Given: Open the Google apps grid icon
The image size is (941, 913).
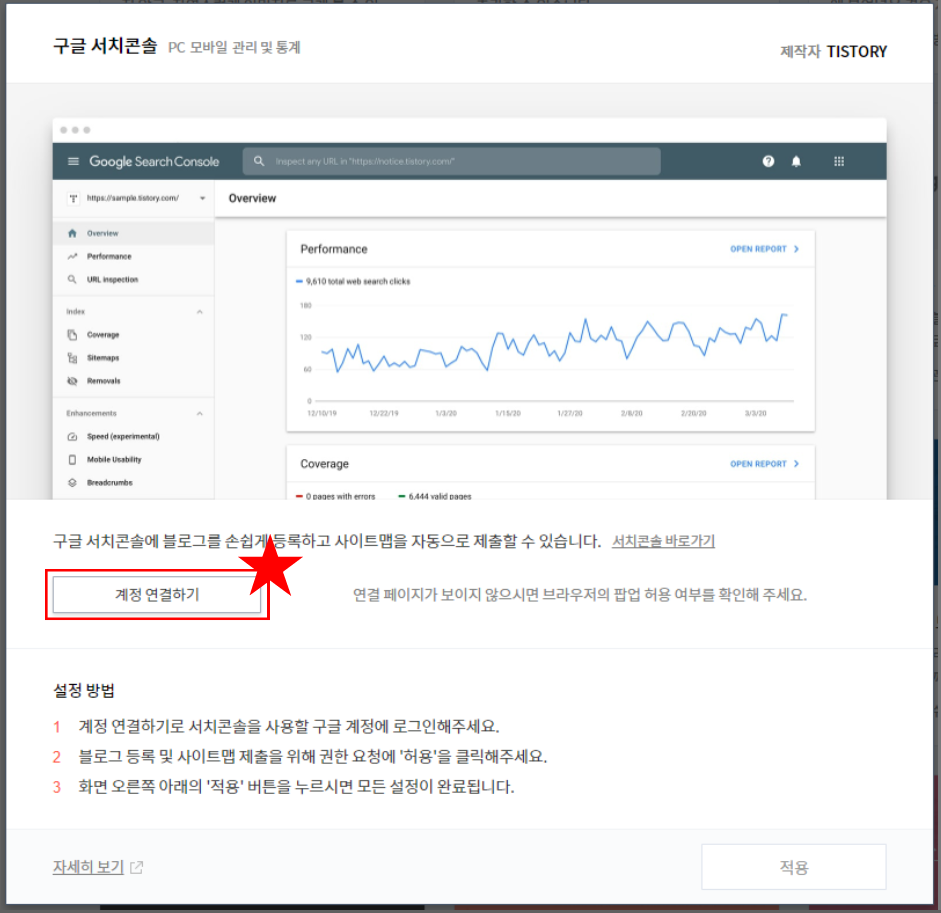Looking at the screenshot, I should tap(839, 161).
